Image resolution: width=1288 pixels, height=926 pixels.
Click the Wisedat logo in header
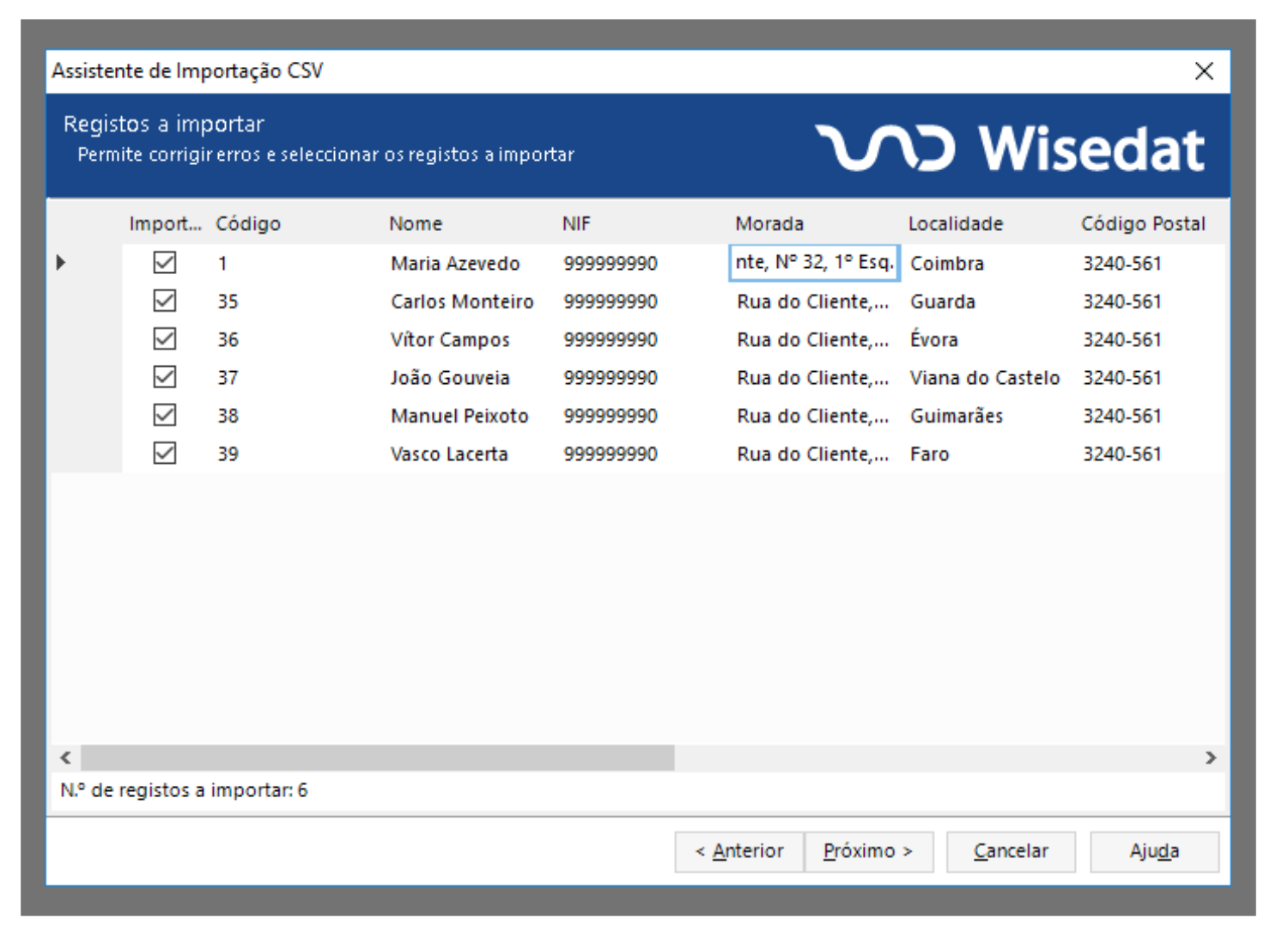tap(1010, 148)
